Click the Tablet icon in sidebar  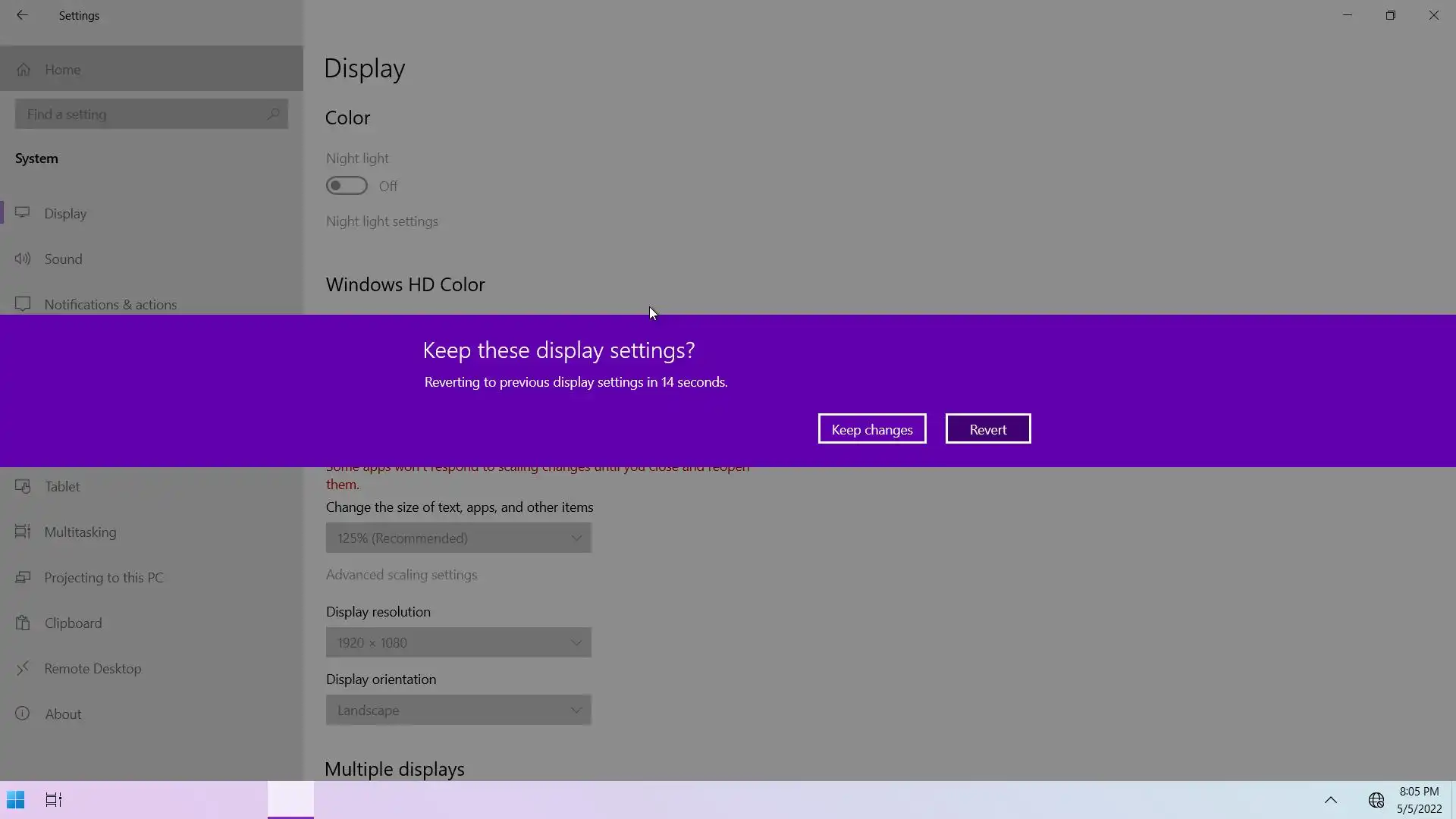coord(23,486)
